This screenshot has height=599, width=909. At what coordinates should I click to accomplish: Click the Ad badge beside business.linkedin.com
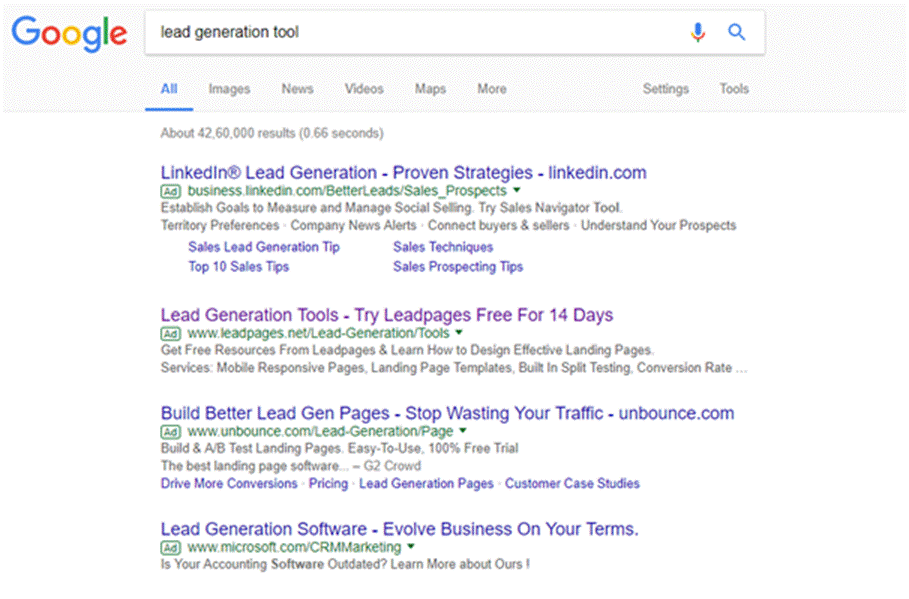tap(170, 191)
